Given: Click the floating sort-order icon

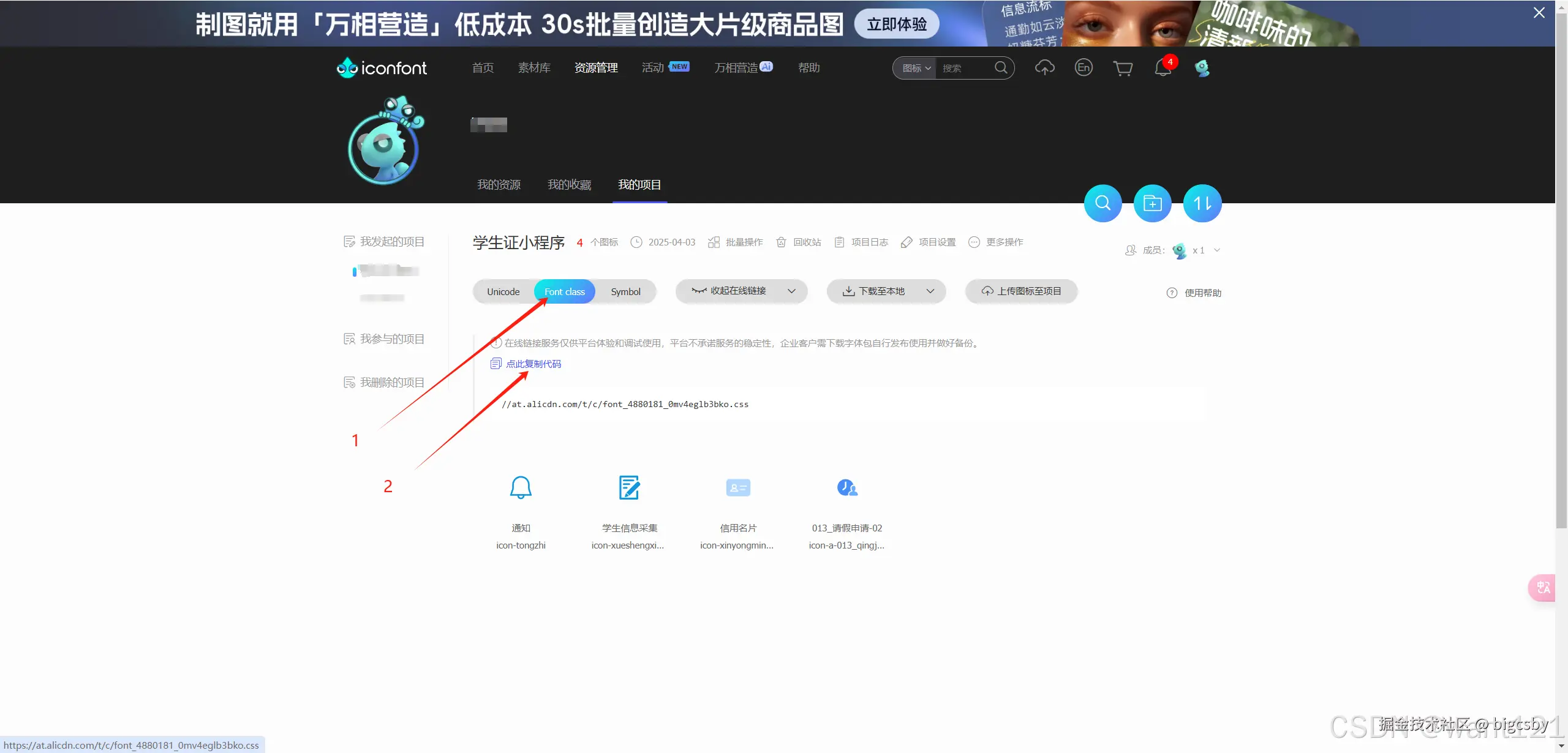Looking at the screenshot, I should tap(1202, 203).
